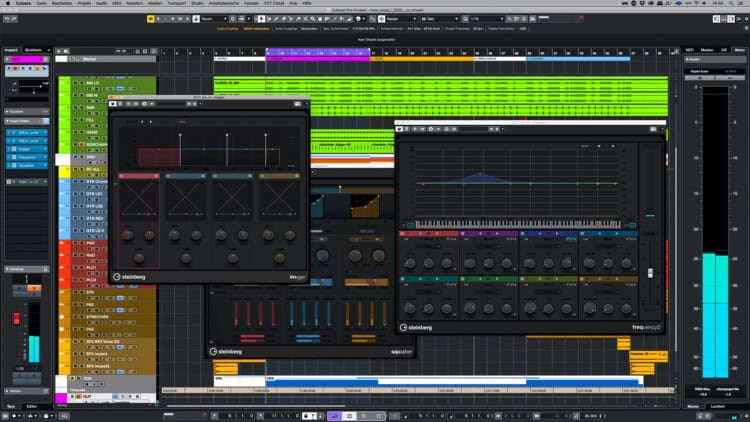
Task: Mute the SIDECHAIN track
Action: point(76,144)
